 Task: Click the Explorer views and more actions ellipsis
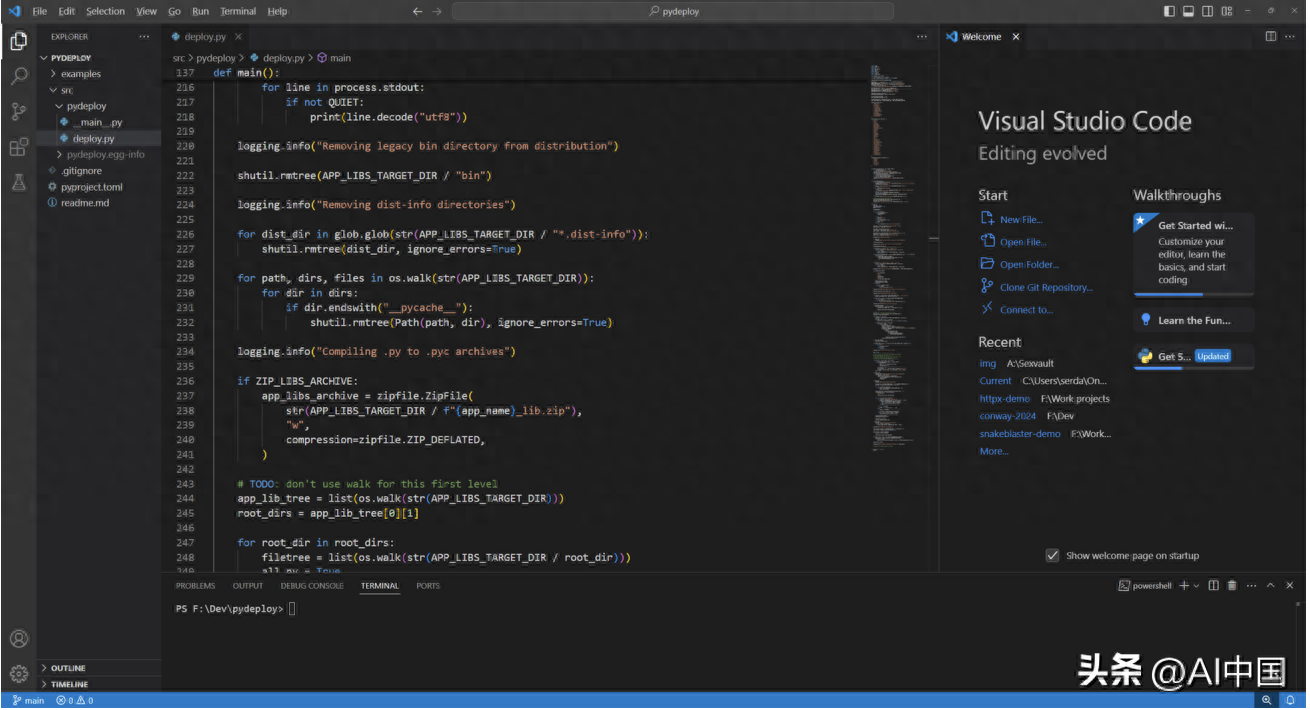click(x=144, y=37)
